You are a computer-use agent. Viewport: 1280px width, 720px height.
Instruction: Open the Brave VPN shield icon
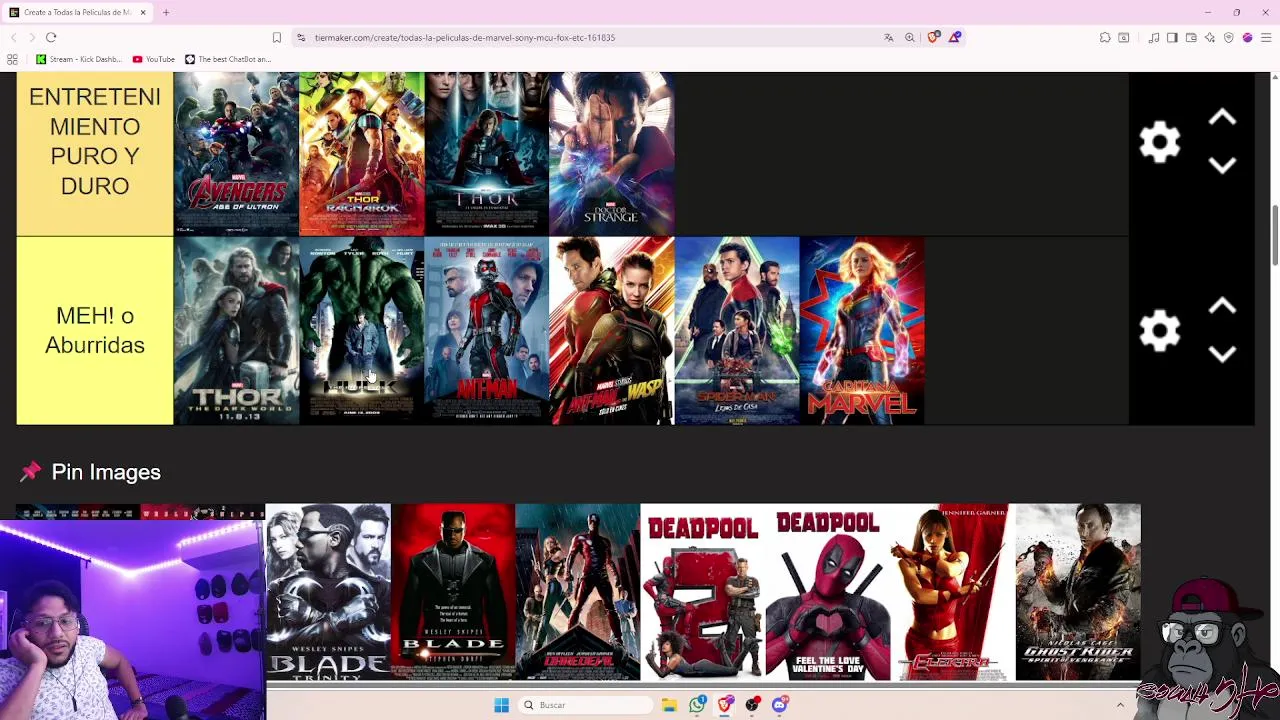(1229, 37)
